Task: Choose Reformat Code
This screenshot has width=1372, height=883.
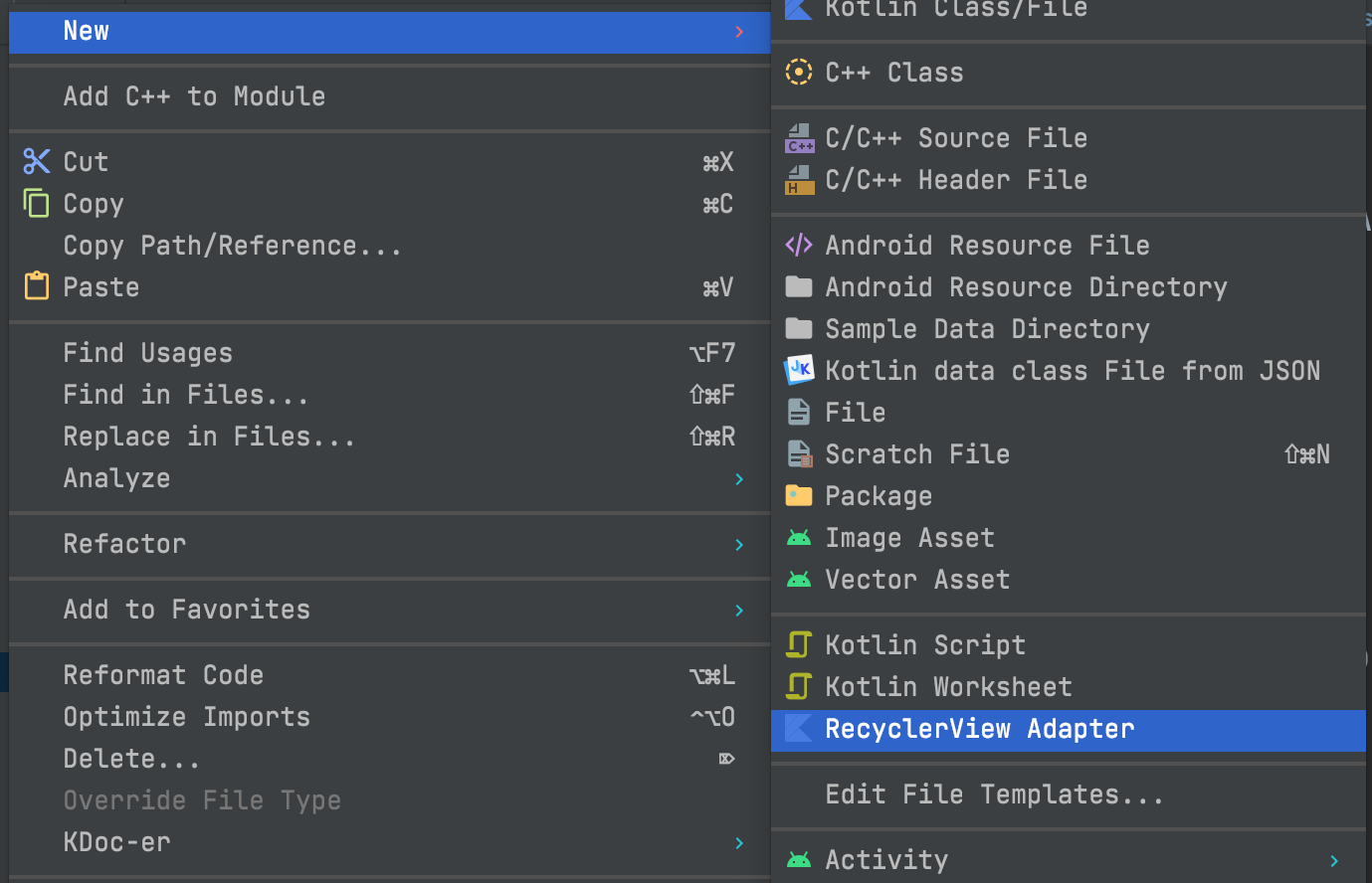Action: [389, 675]
